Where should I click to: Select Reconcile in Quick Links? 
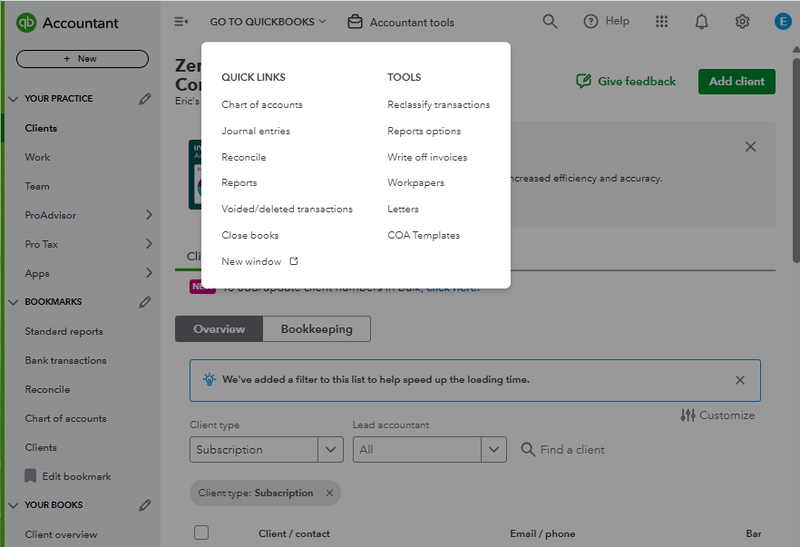(244, 157)
